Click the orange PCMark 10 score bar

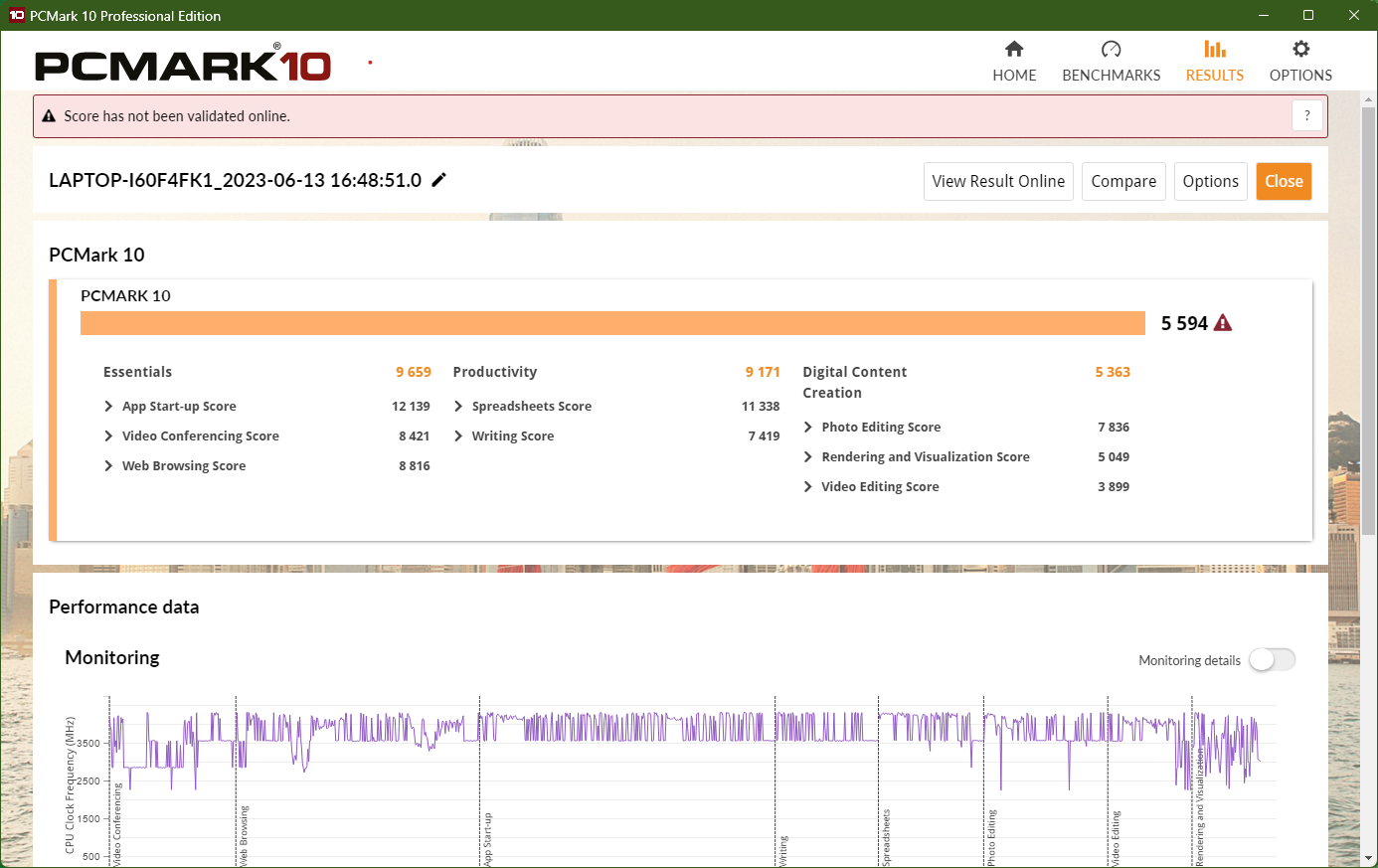pos(612,323)
